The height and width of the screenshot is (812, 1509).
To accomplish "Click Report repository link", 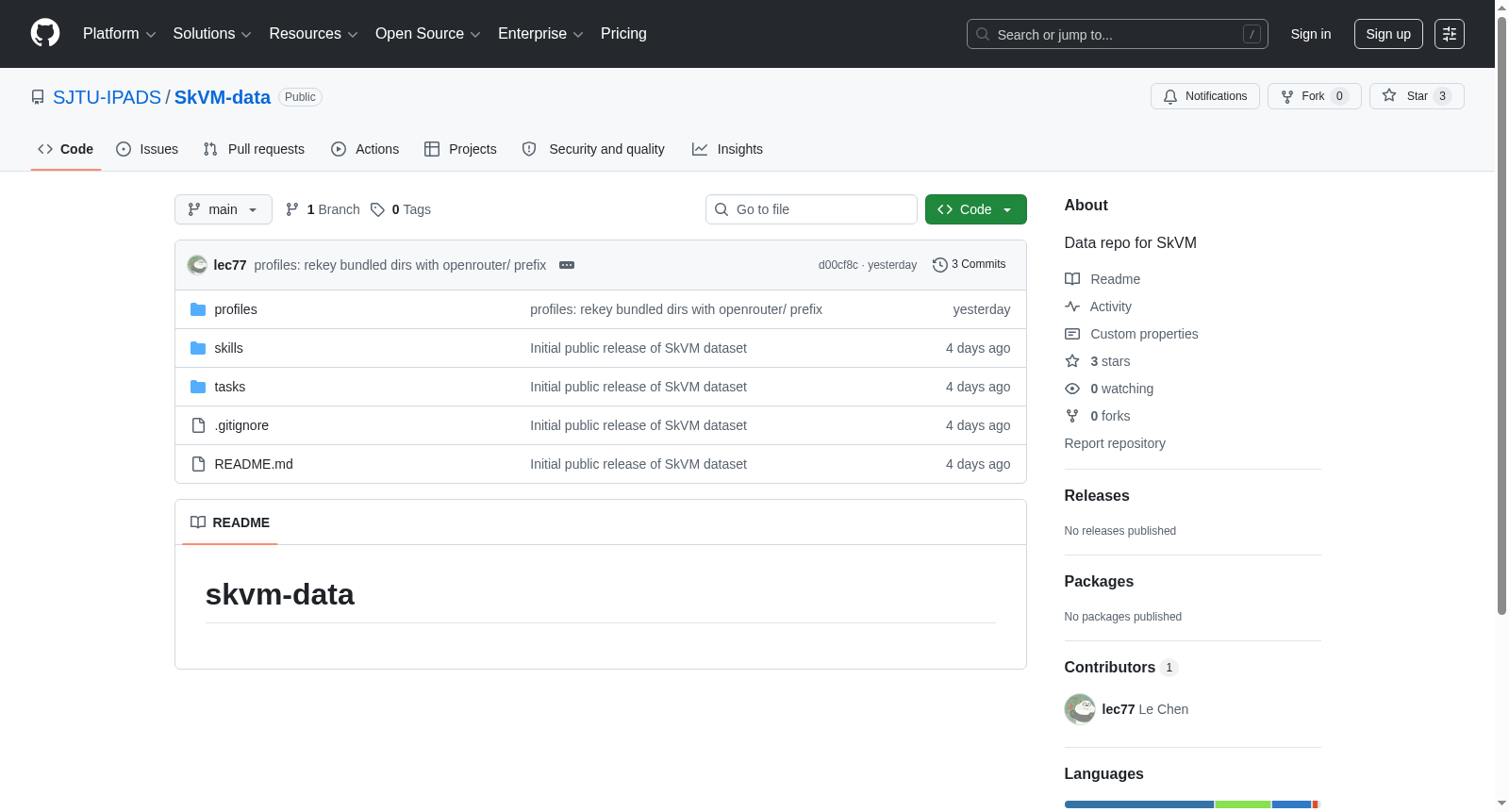I will coord(1115,443).
